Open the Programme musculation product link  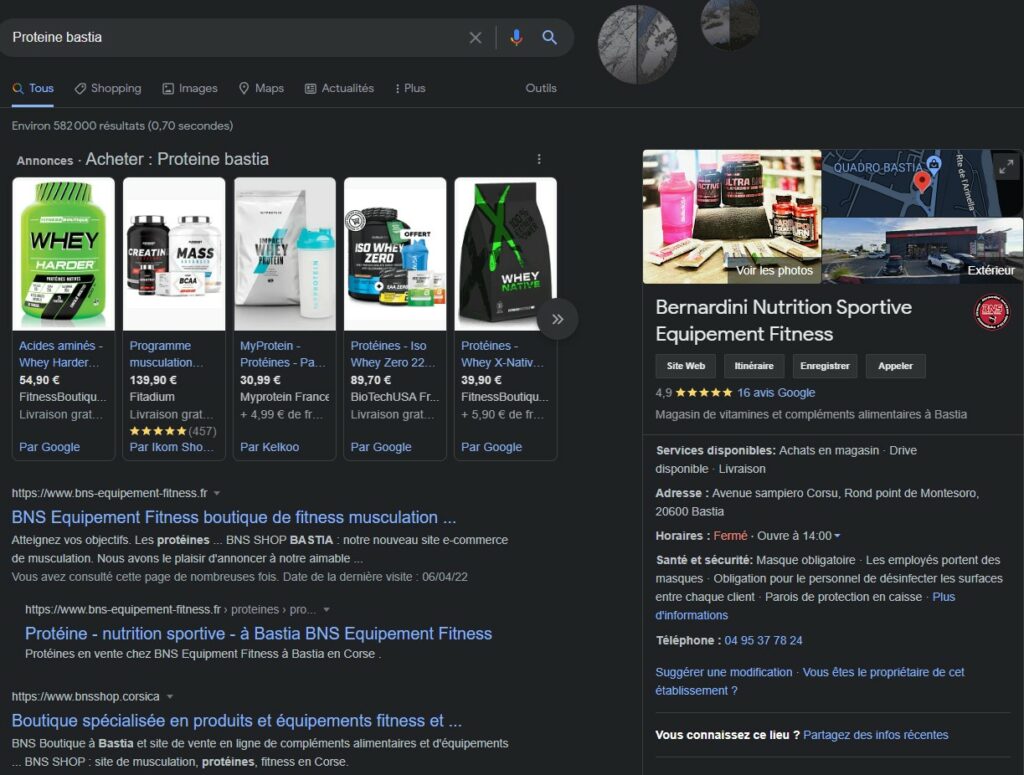[x=167, y=354]
